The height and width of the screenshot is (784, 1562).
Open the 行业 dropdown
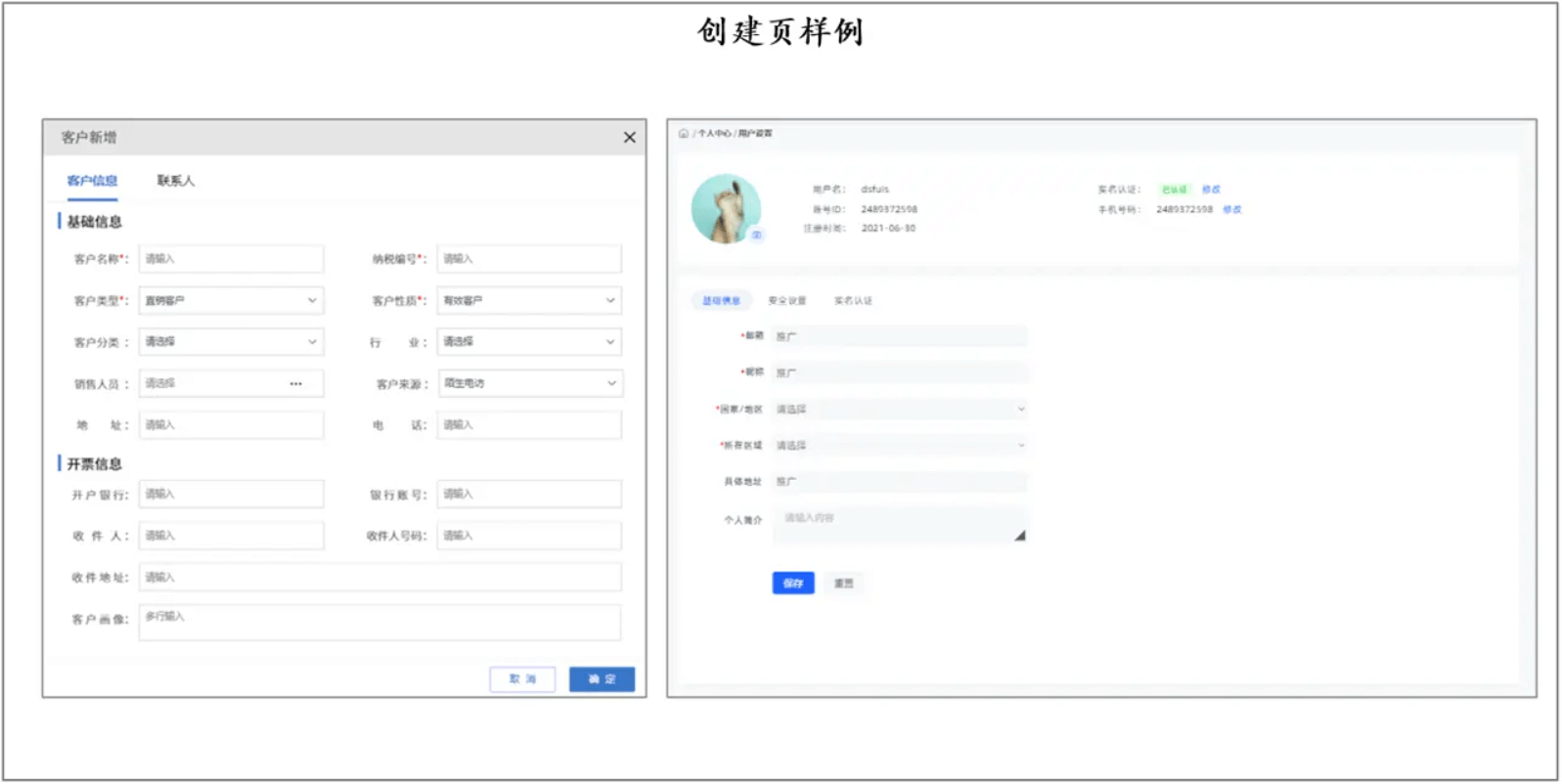(528, 342)
